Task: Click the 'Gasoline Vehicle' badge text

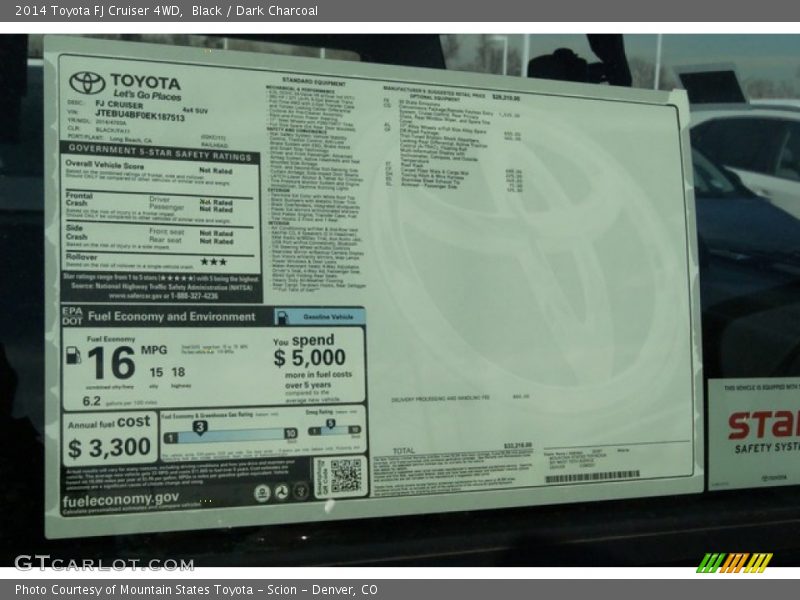Action: tap(328, 317)
